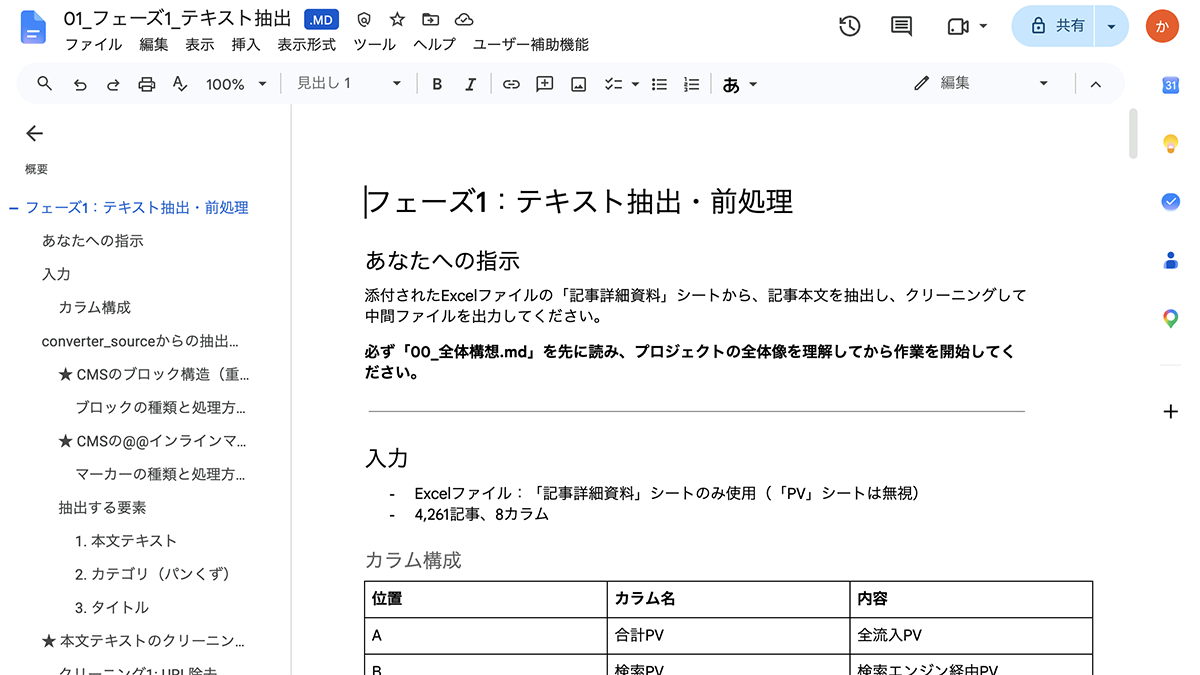Open share options dropdown arrow
1200x675 pixels.
point(1112,26)
